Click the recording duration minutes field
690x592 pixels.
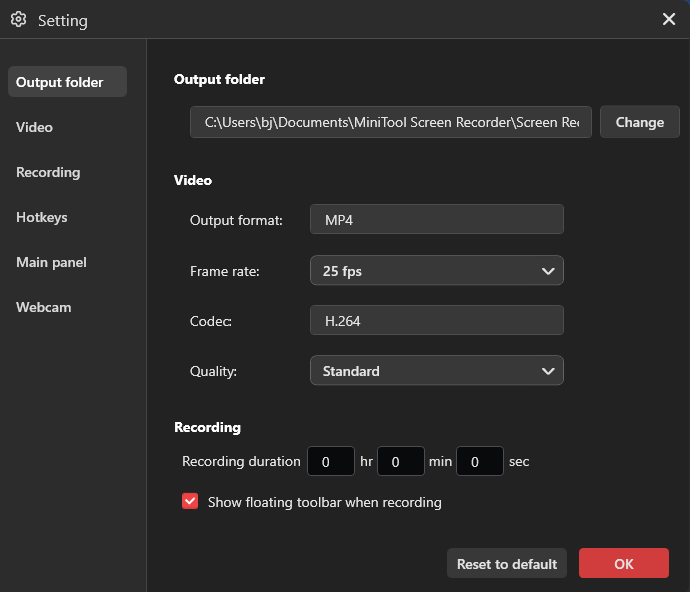[401, 461]
